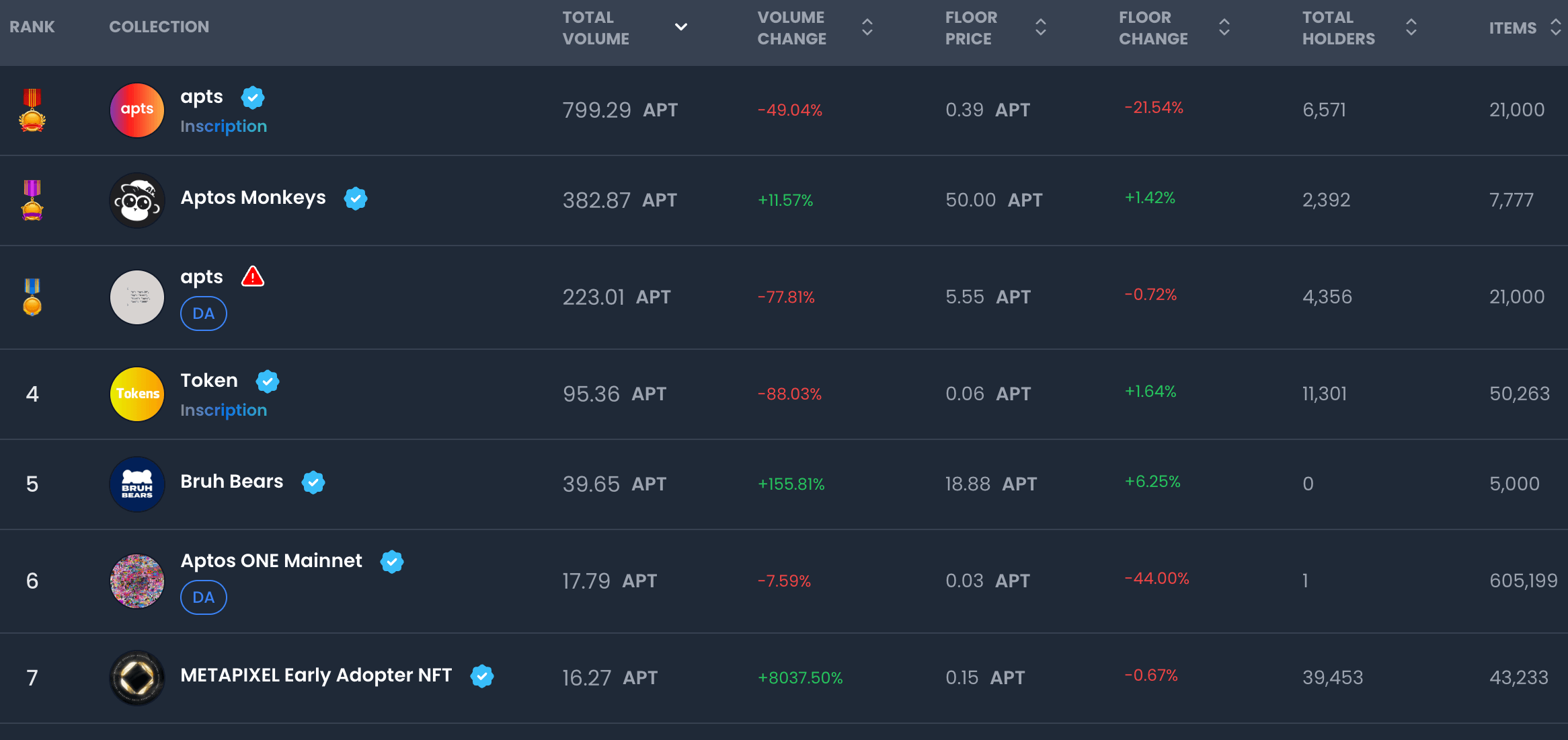Toggle sort arrows on Floor Price column
This screenshot has width=1568, height=740.
1041,27
